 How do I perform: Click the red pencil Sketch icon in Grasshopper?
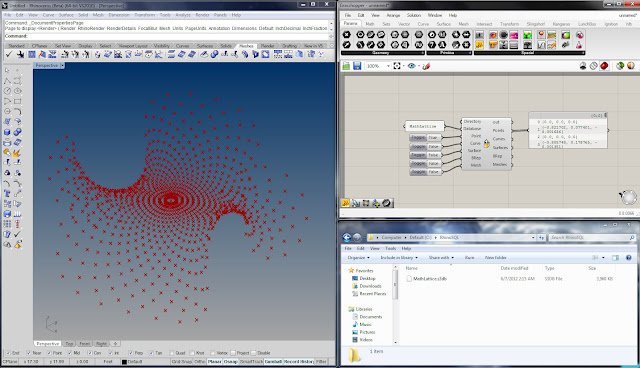pos(426,66)
